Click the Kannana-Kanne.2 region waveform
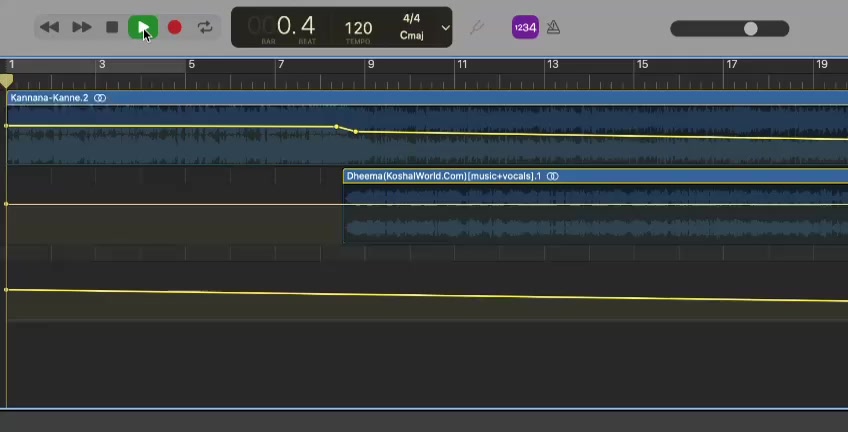Image resolution: width=848 pixels, height=432 pixels. [427, 135]
